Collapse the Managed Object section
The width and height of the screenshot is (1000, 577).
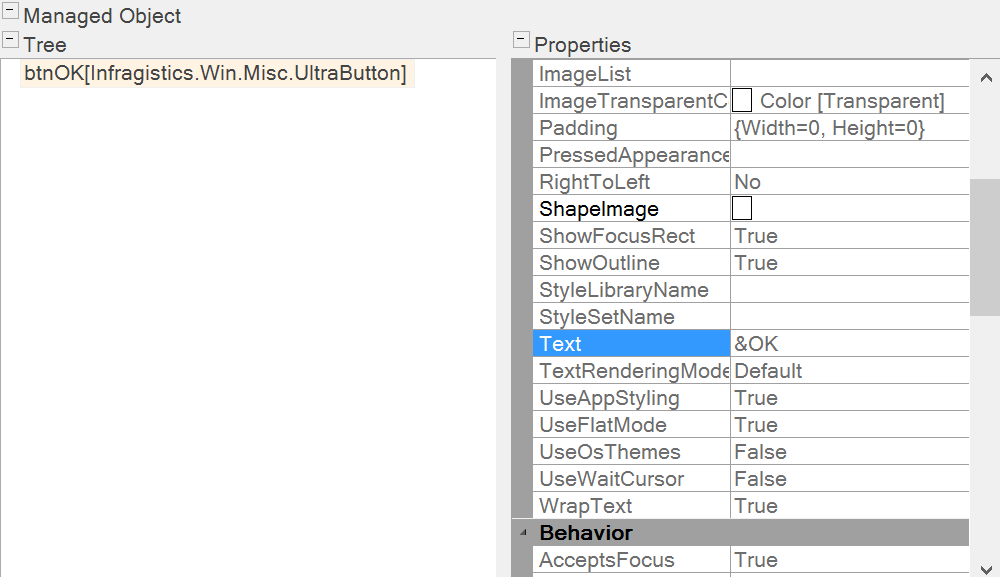11,13
